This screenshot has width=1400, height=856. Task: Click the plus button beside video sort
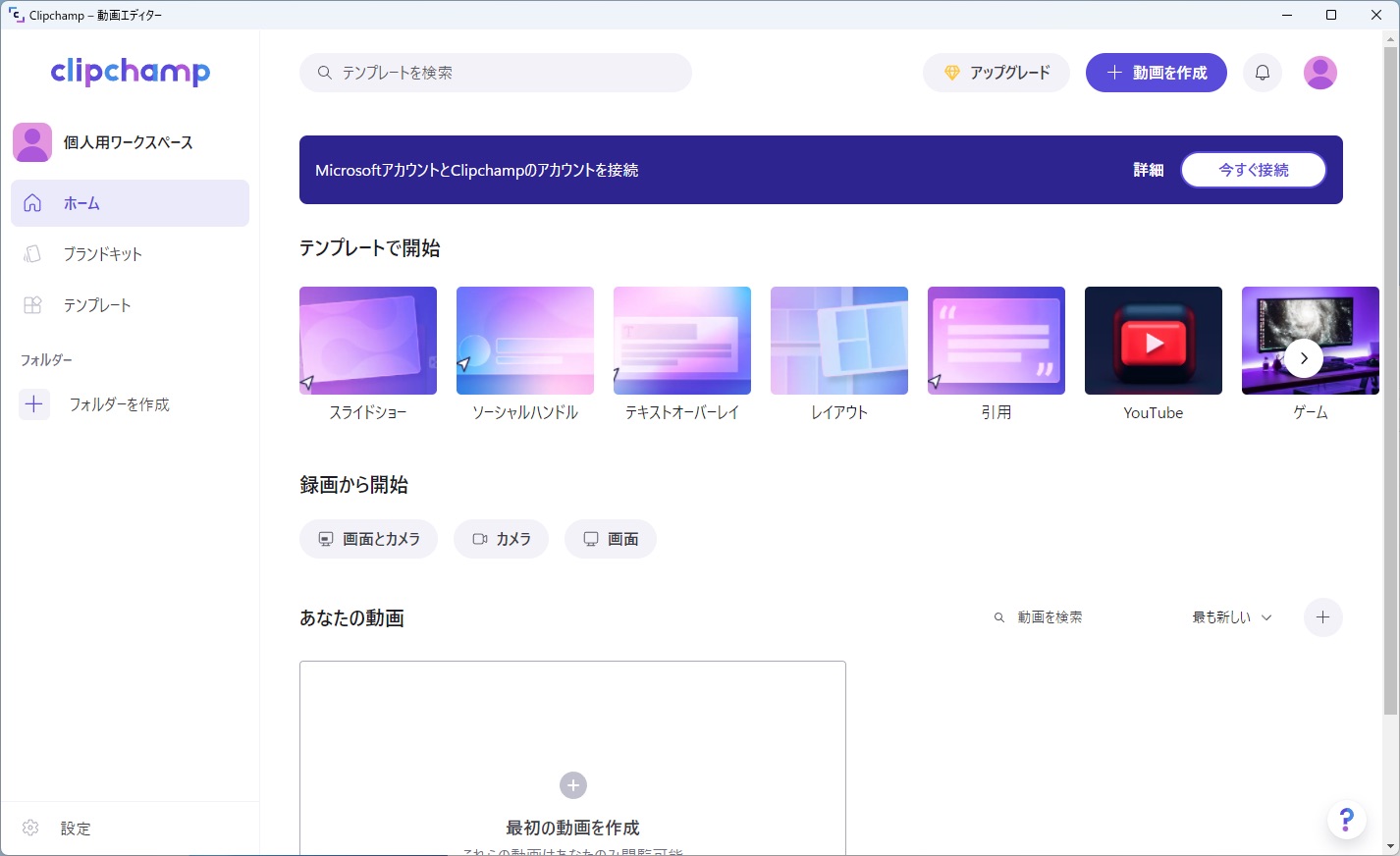pos(1322,617)
